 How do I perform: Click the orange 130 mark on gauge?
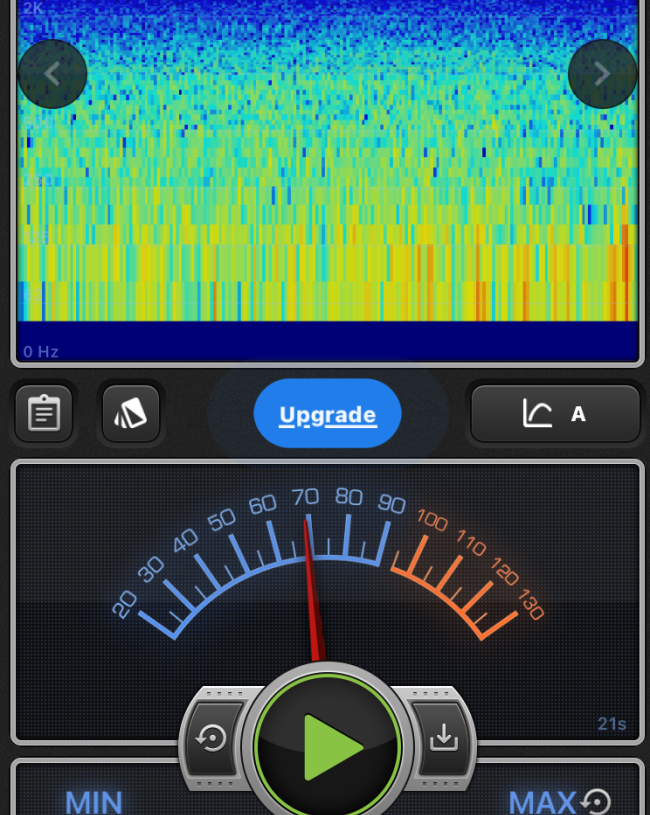530,604
